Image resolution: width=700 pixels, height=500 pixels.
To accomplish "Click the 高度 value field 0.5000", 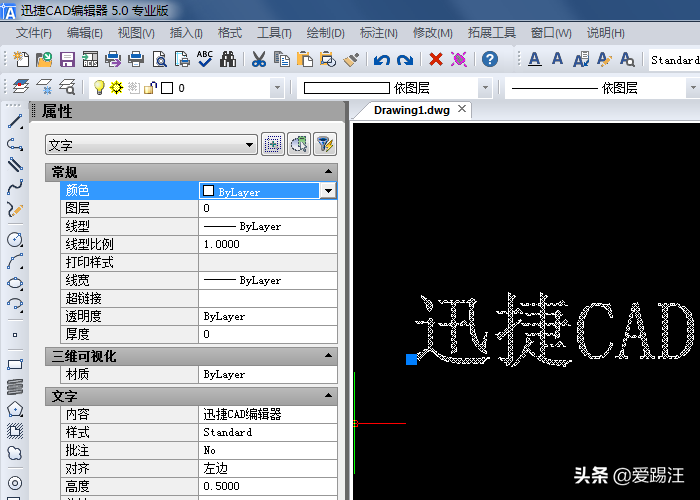I will 267,486.
